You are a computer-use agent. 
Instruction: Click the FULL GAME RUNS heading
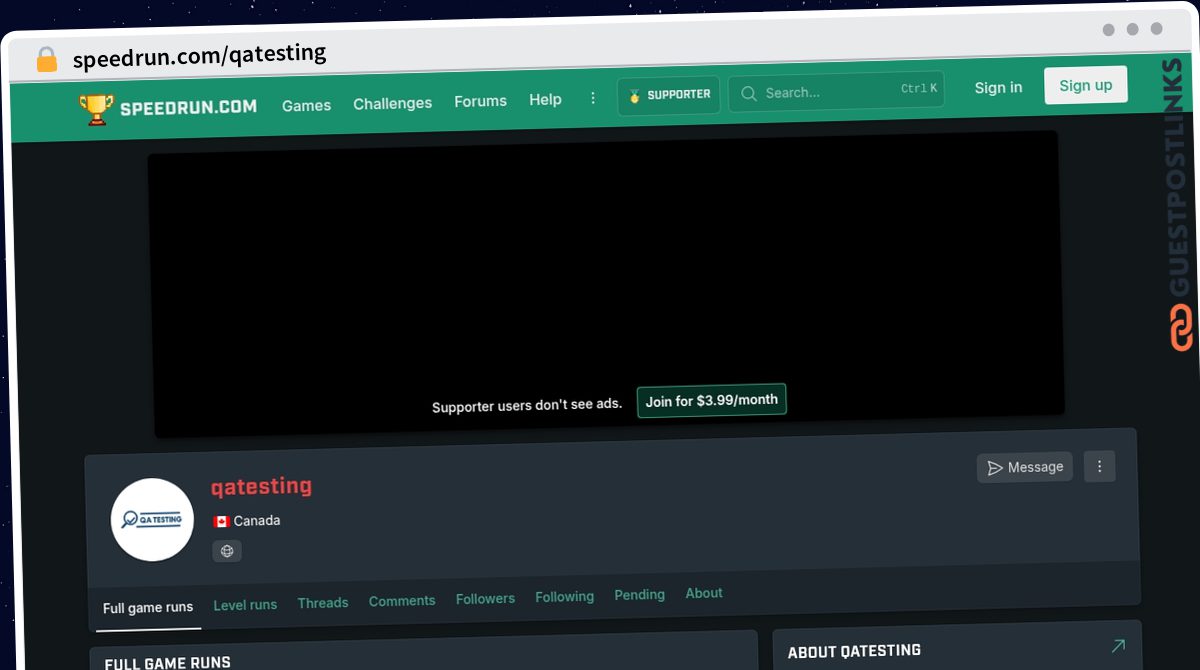(168, 663)
